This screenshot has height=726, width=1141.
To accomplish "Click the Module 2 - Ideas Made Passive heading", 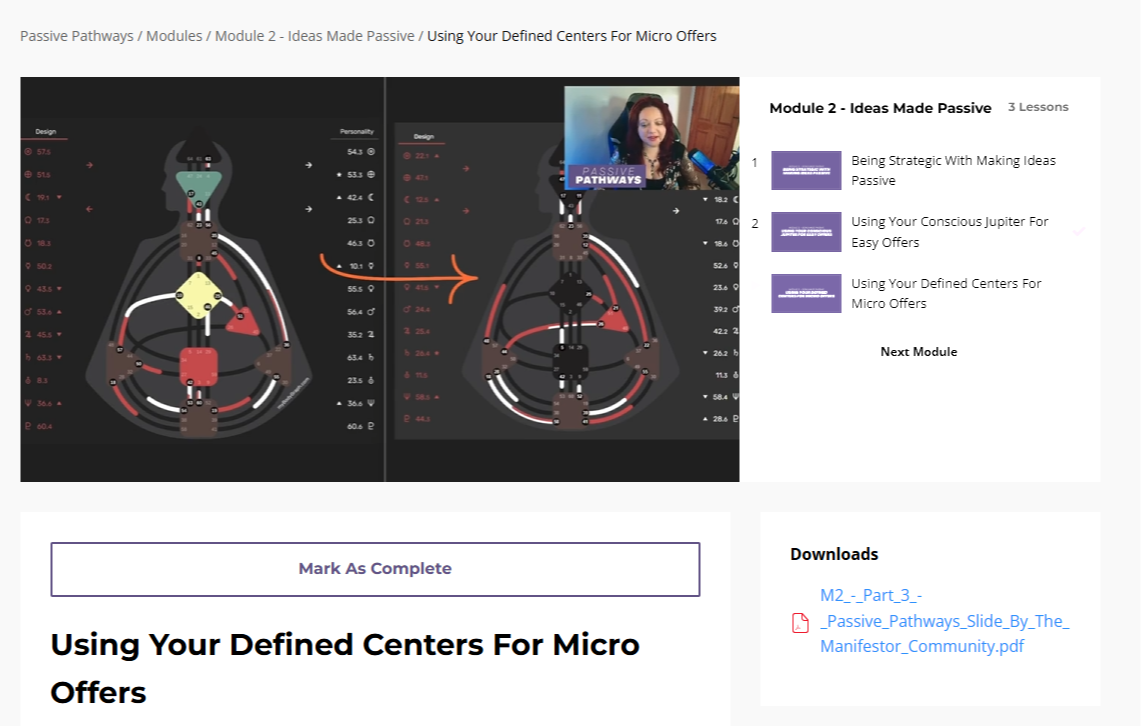I will 880,108.
